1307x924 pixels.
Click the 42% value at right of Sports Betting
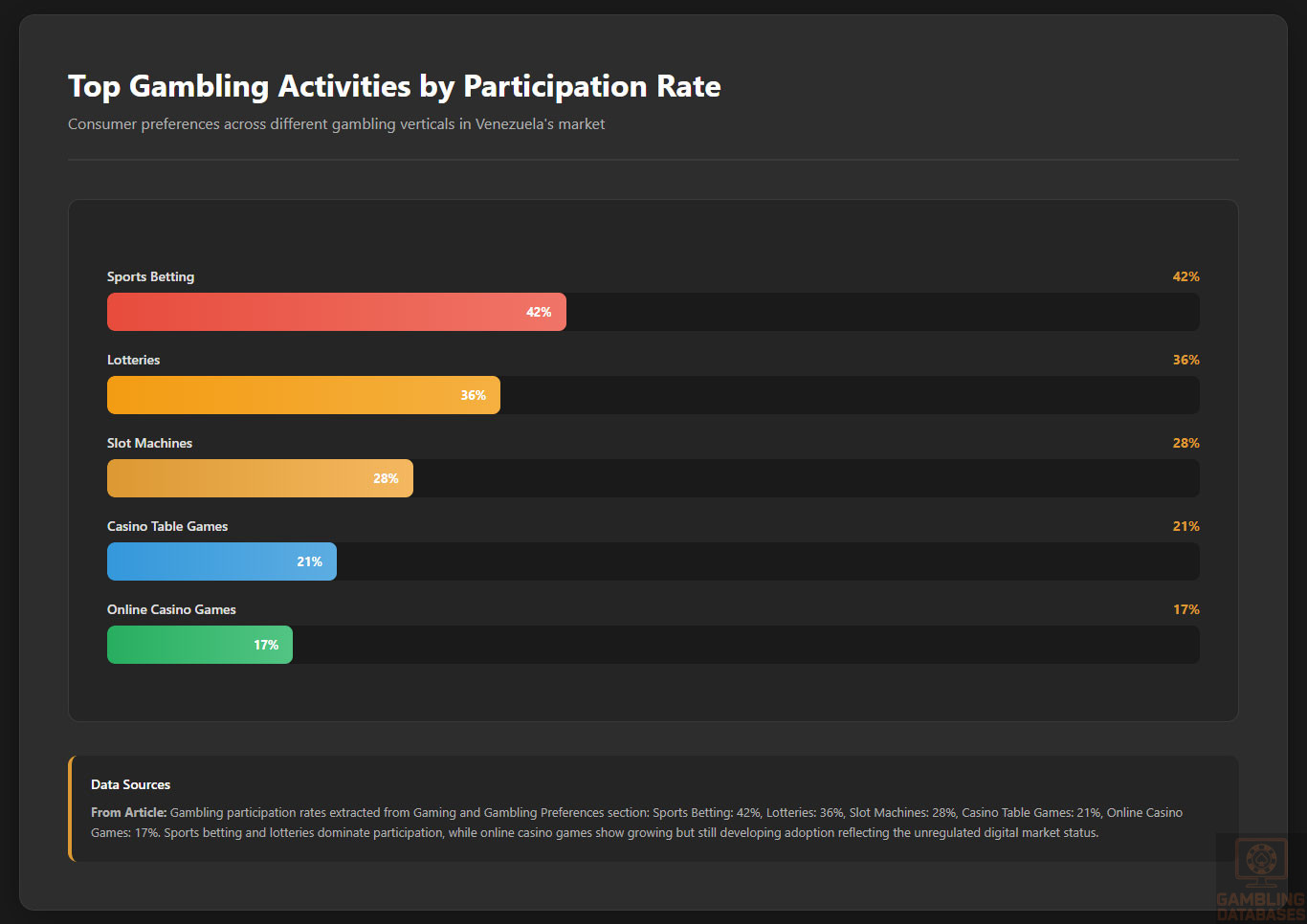(1185, 276)
